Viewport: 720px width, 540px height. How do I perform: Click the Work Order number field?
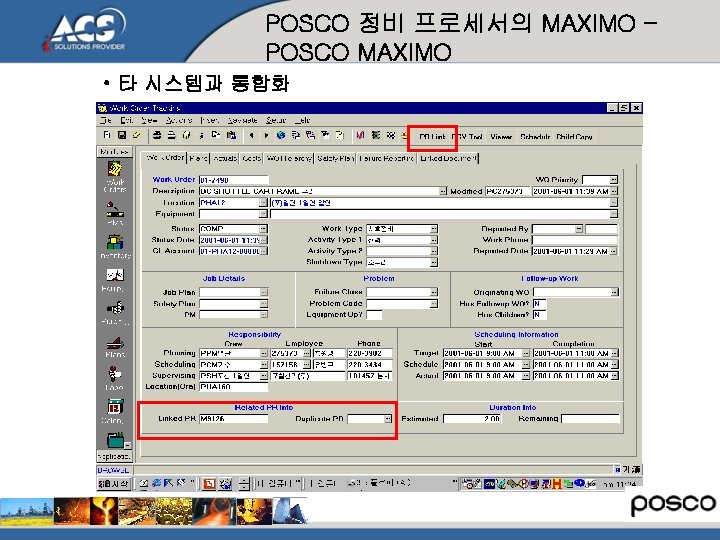(x=233, y=180)
